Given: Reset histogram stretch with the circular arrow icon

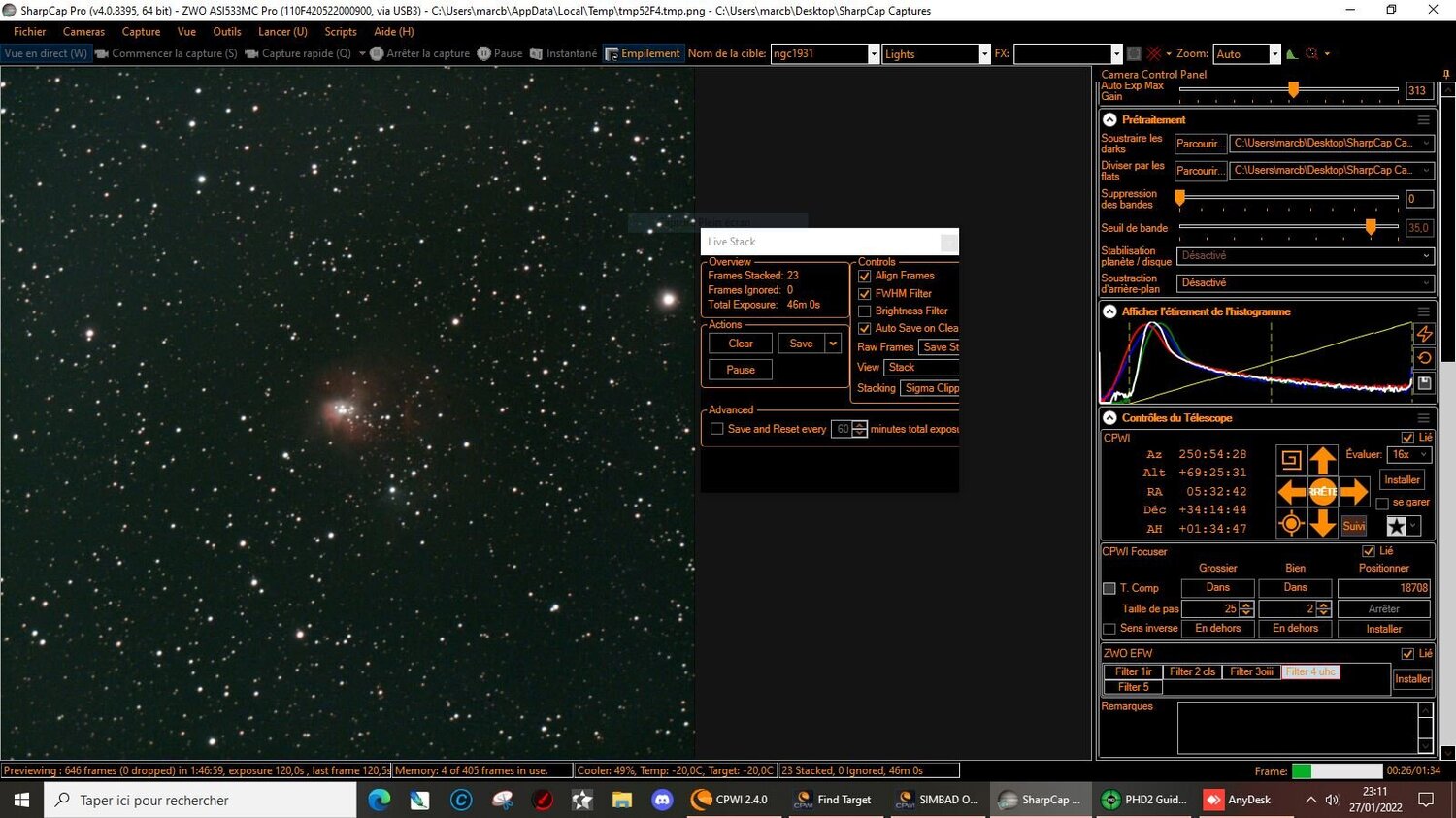Looking at the screenshot, I should 1425,357.
